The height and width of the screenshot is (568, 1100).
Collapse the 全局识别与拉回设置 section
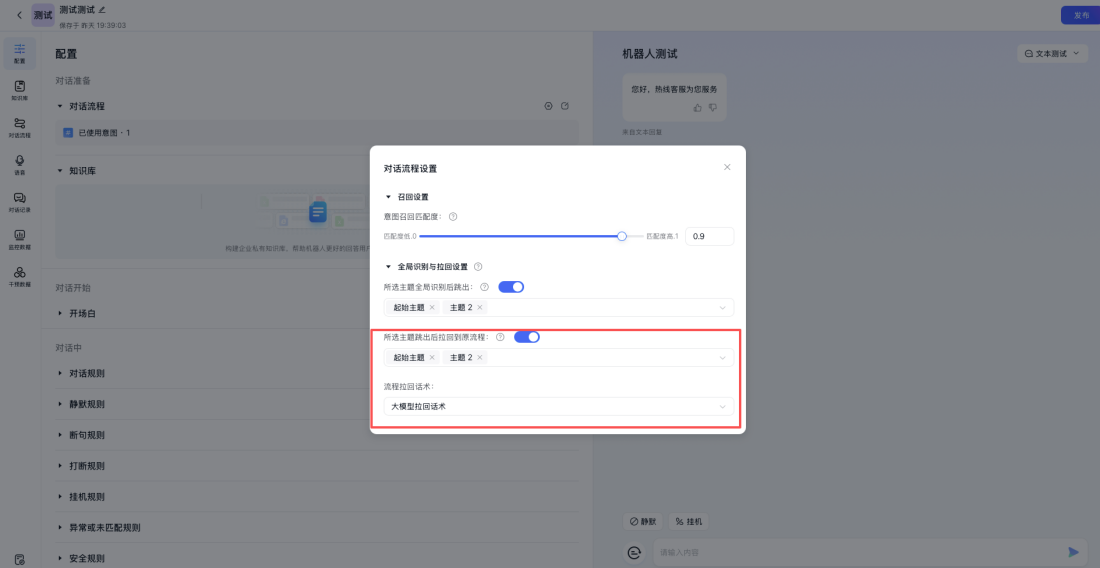pos(388,266)
